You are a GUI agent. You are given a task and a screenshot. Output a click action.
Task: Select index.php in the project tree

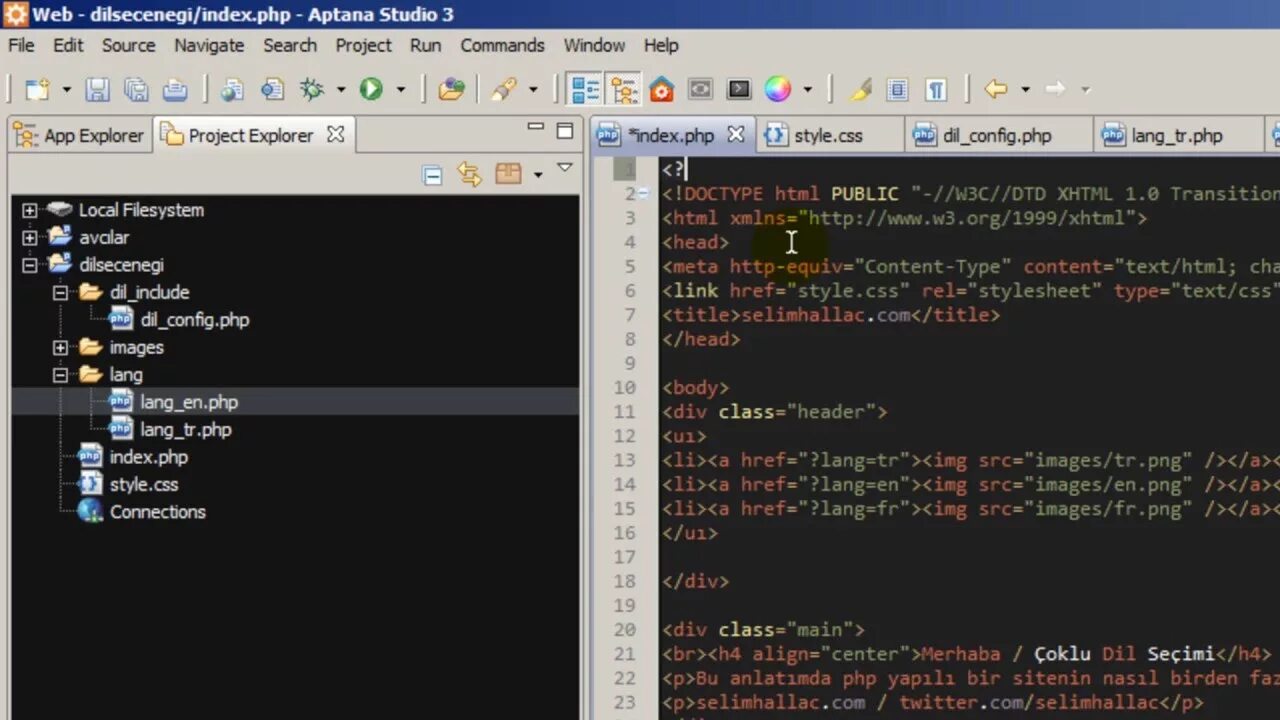pos(148,457)
